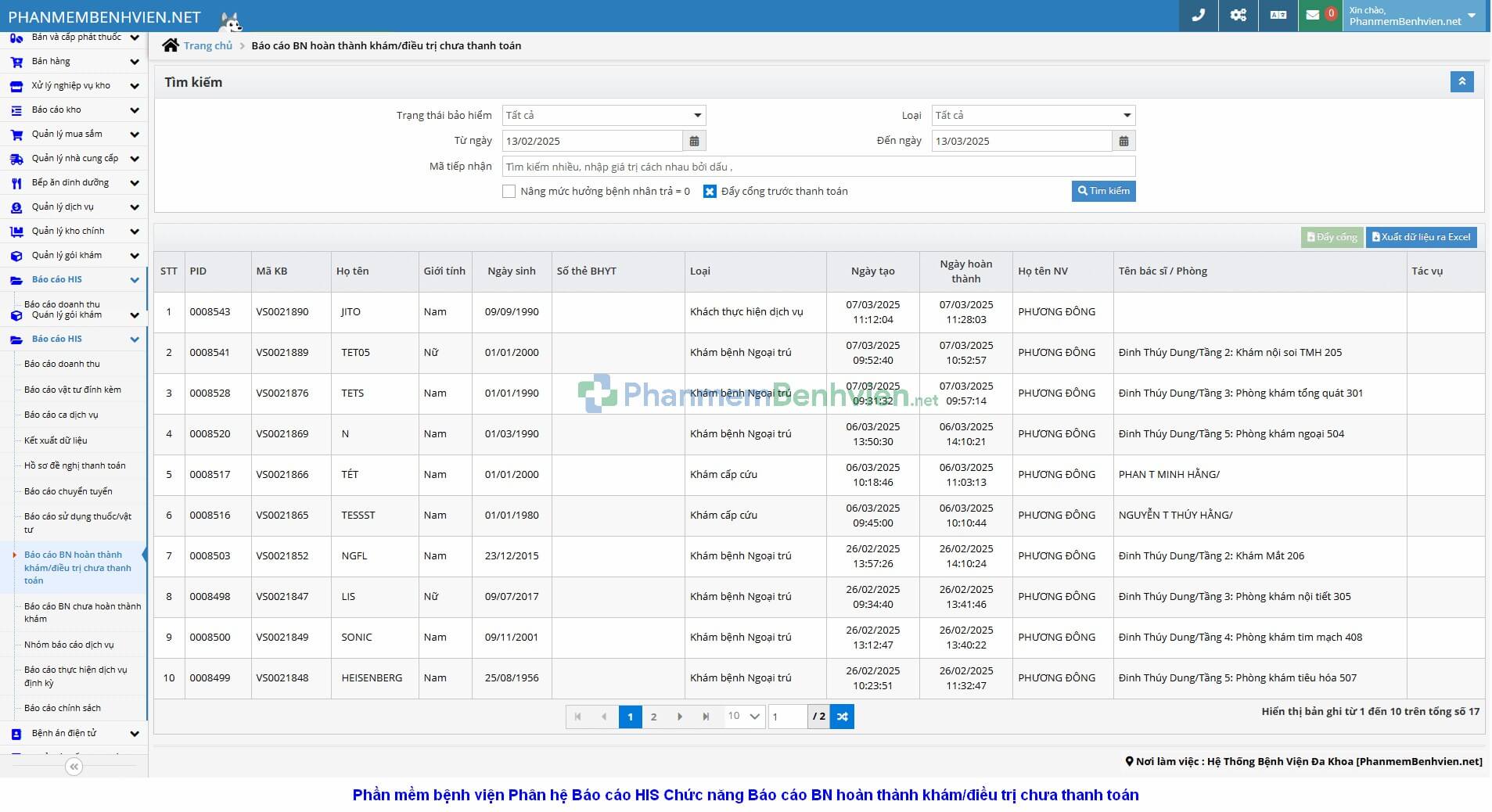Open Kết xuất dữ liệu menu item

[x=56, y=440]
